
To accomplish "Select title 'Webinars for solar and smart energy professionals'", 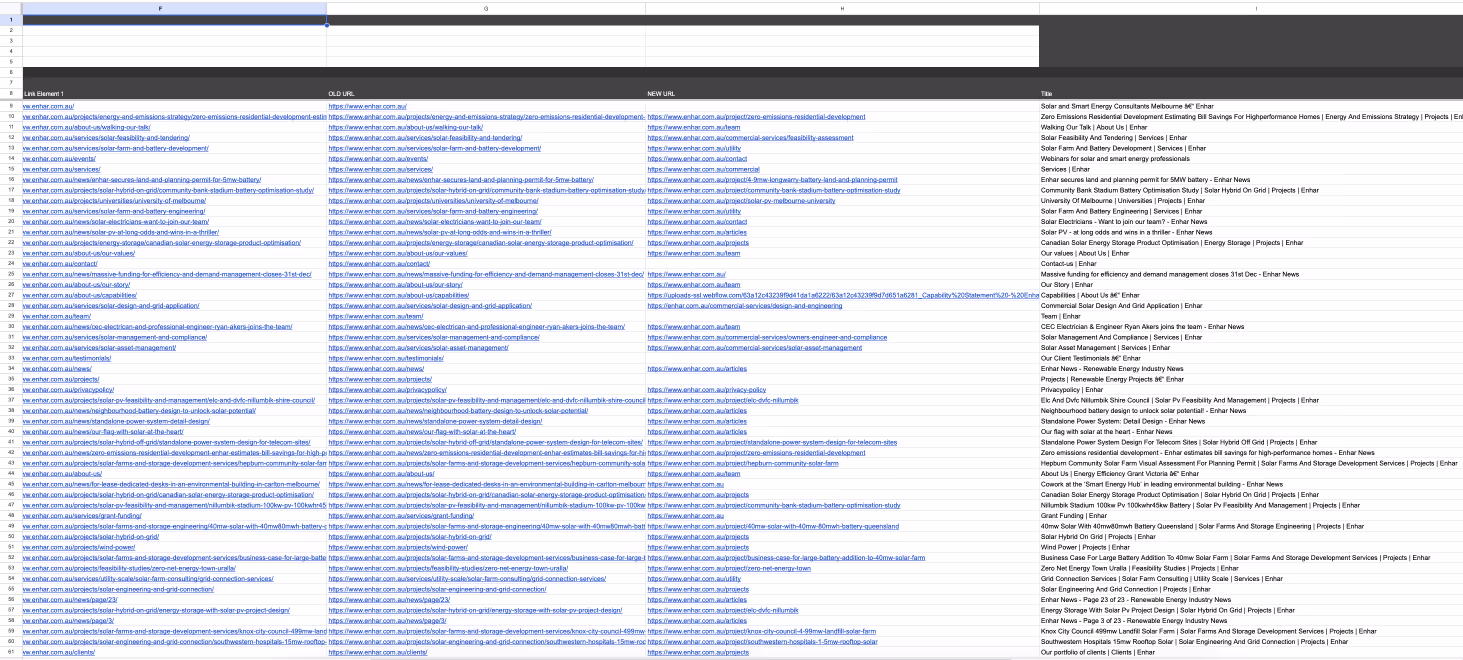I will click(1115, 158).
